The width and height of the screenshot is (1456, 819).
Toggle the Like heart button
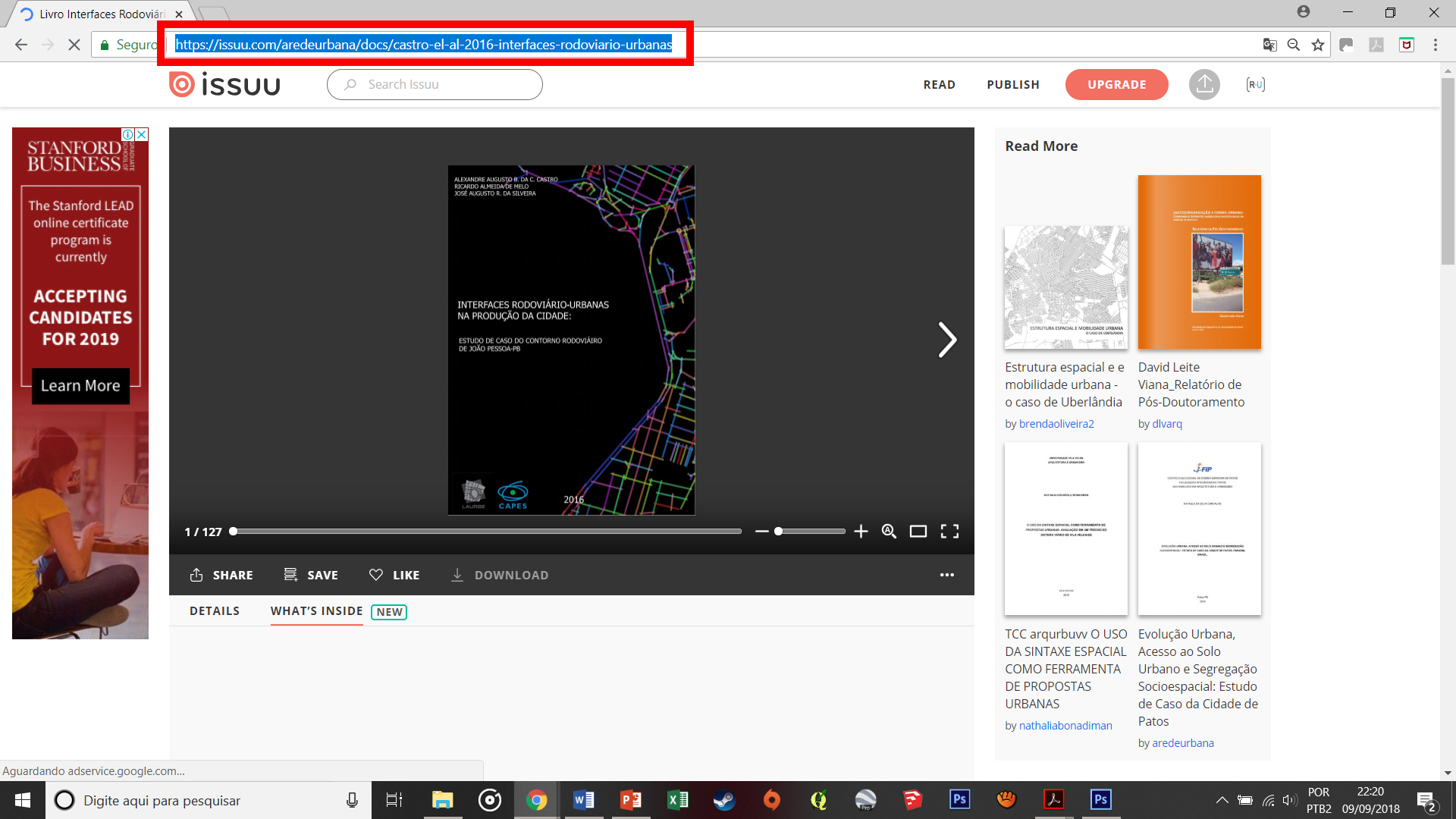[x=394, y=575]
